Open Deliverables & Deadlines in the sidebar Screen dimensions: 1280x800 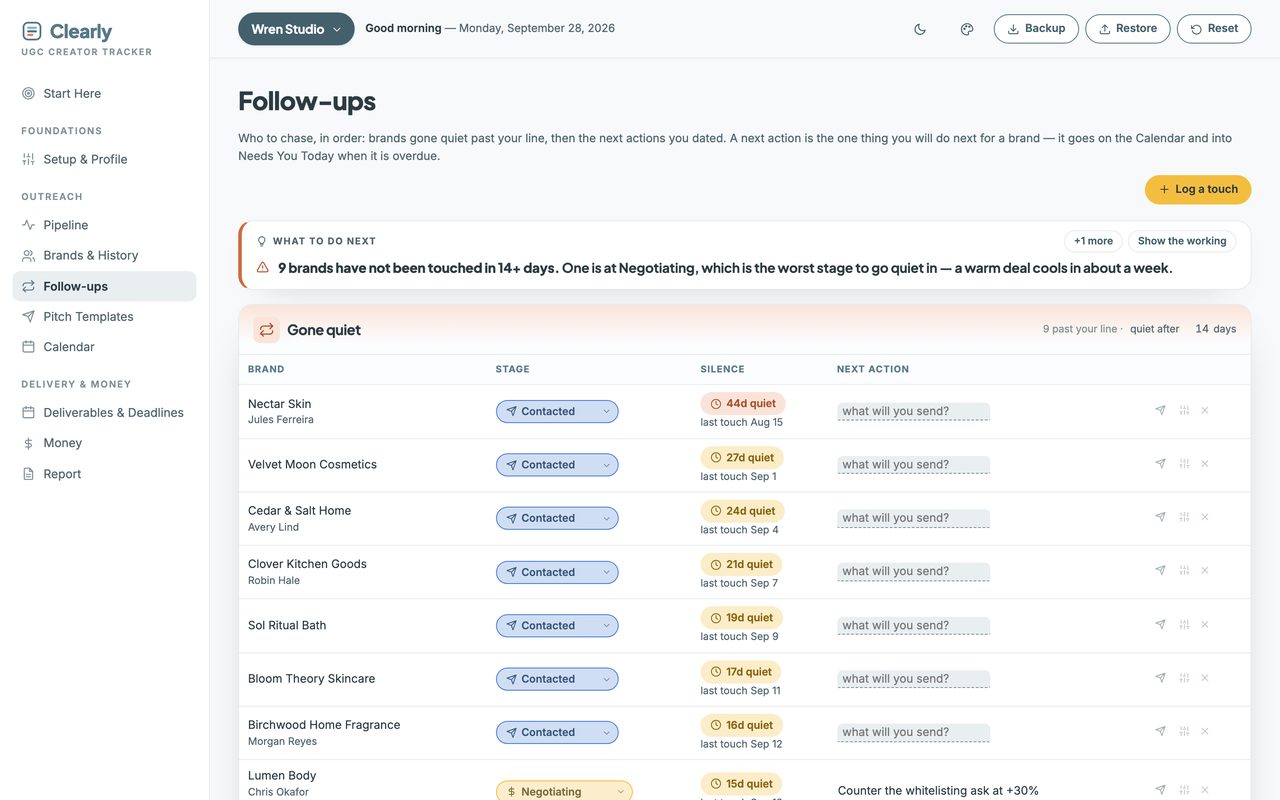click(x=104, y=412)
